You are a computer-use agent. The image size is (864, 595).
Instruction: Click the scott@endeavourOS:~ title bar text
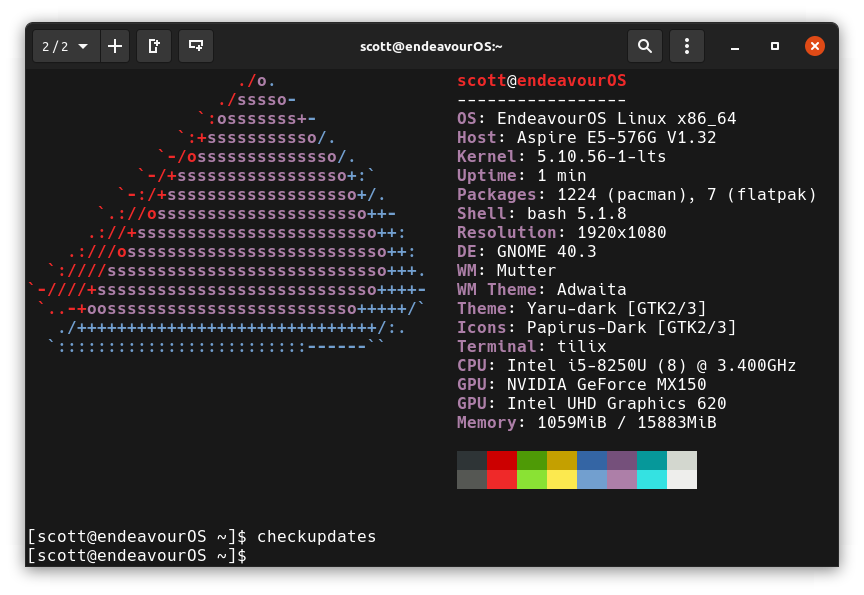click(x=432, y=46)
